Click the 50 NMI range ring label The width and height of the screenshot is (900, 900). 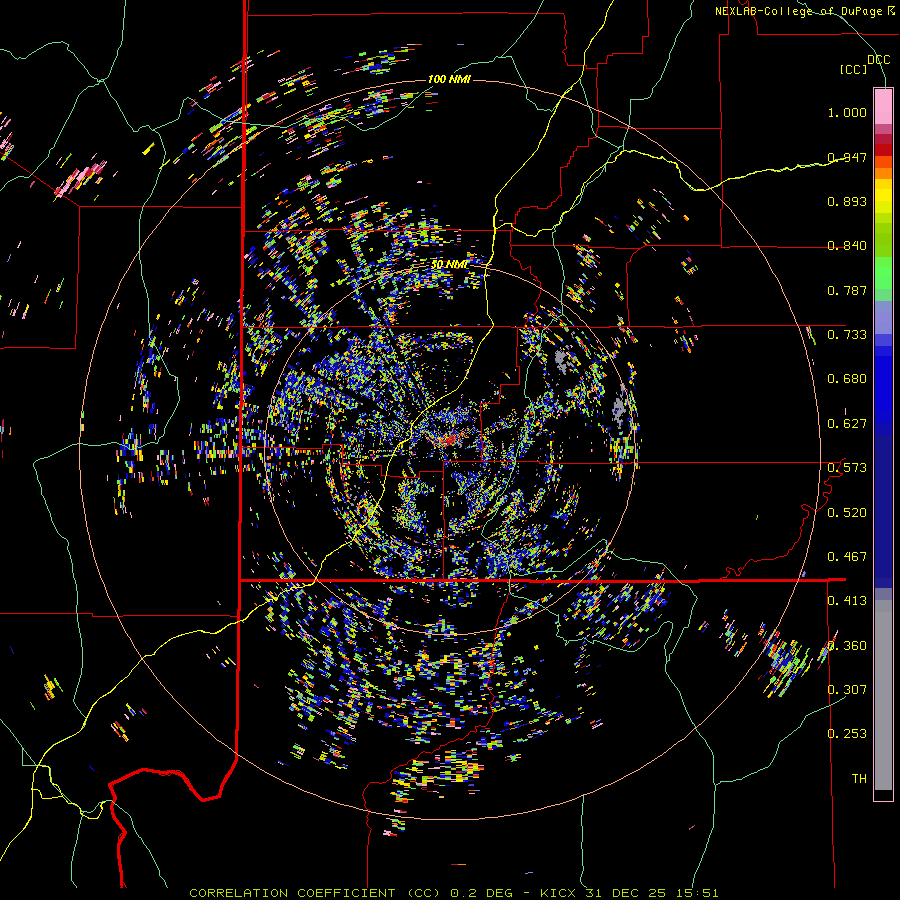click(x=449, y=264)
